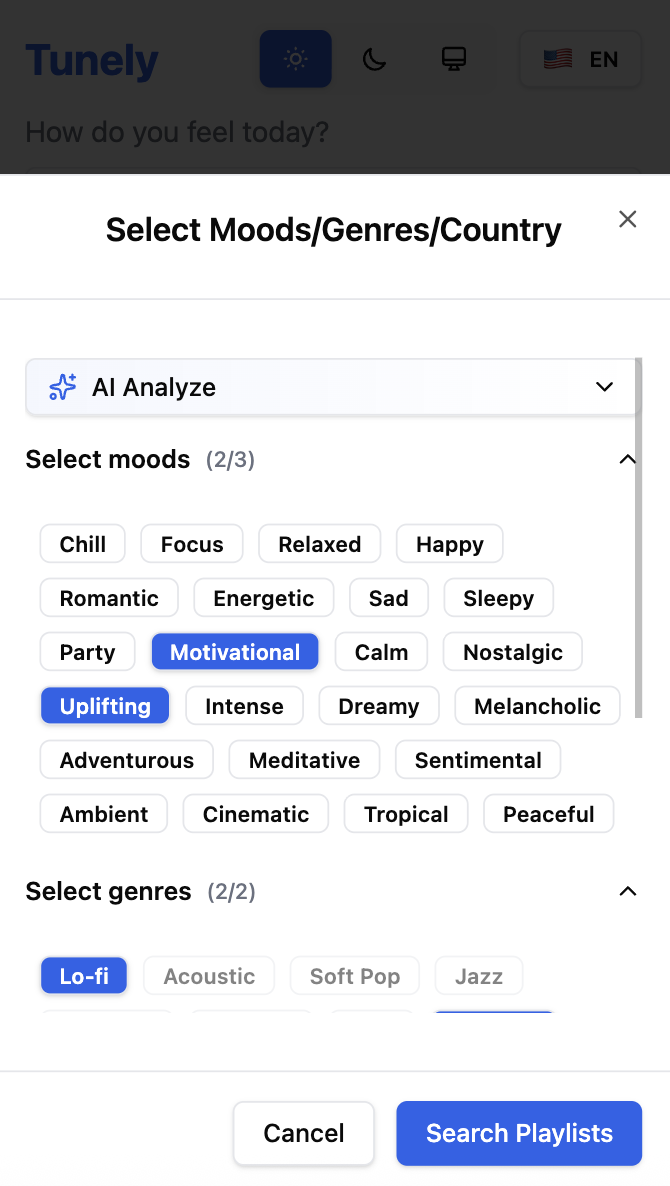Deselect the Uplifting mood chip
The width and height of the screenshot is (670, 1186).
click(x=105, y=706)
